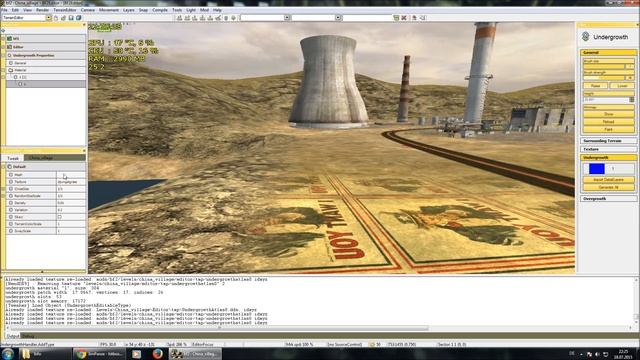
Task: Click the fifth terrain tool icon in toolbar
Action: click(210, 18)
